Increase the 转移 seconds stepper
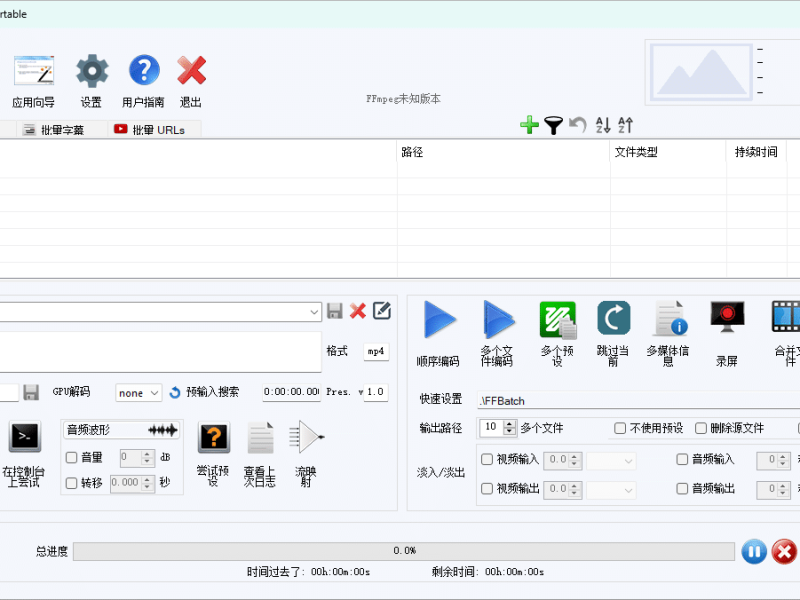The height and width of the screenshot is (600, 800). [147, 479]
